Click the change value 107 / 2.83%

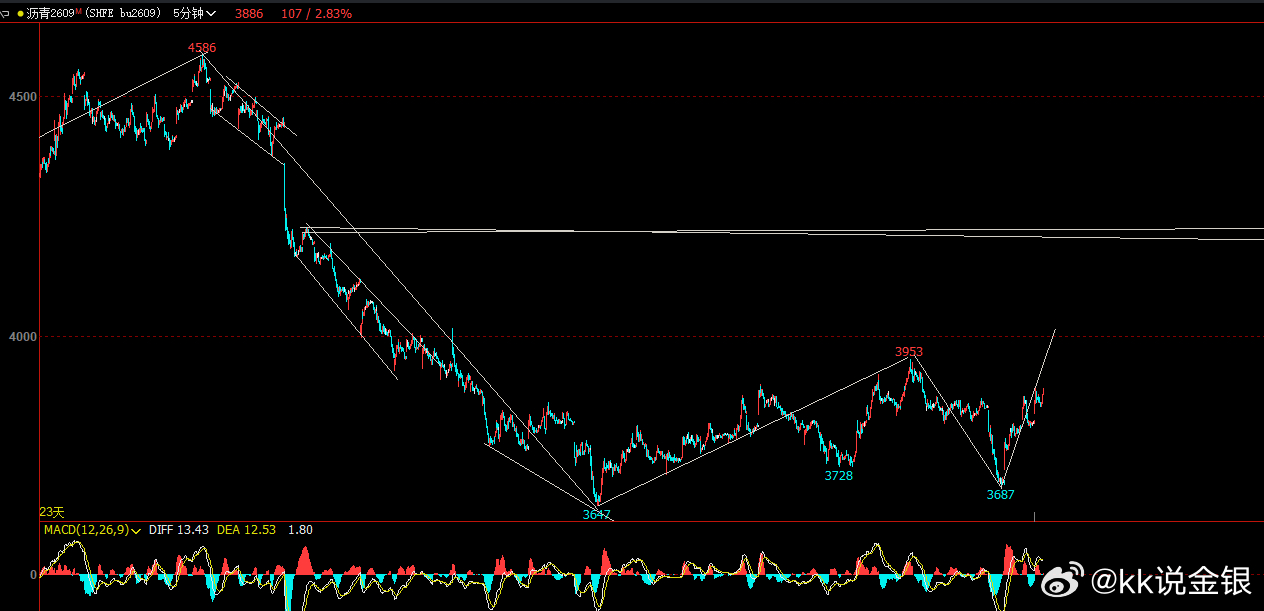click(316, 14)
